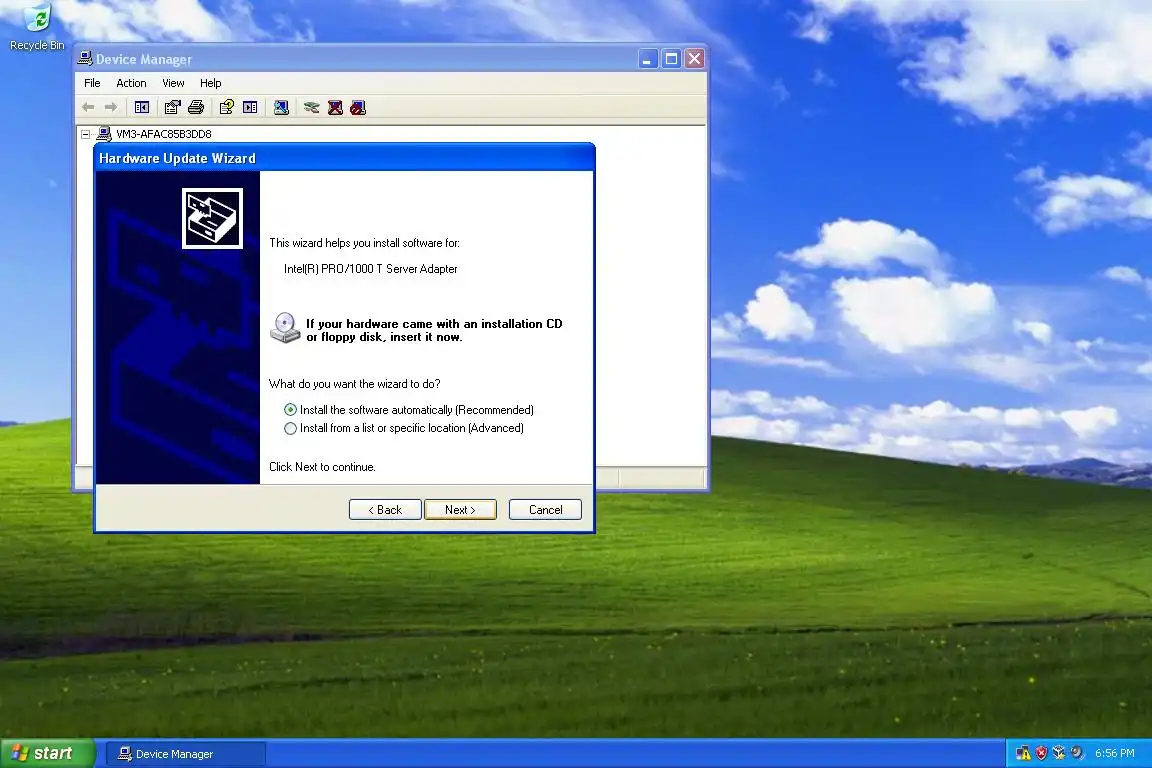1152x768 pixels.
Task: Open the Windows Start menu
Action: coord(48,753)
